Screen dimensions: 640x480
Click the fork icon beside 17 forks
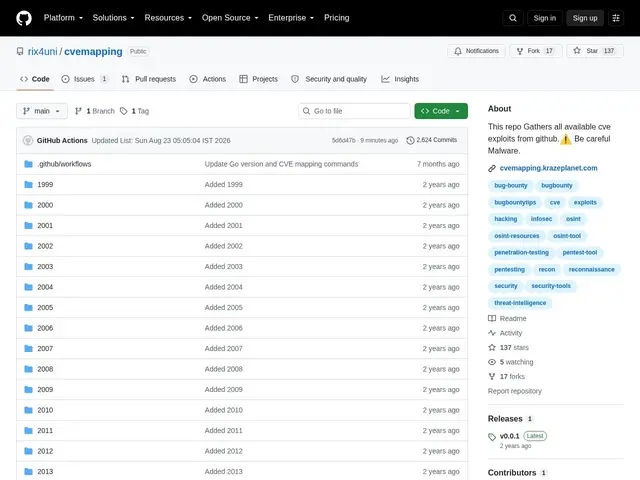(492, 376)
